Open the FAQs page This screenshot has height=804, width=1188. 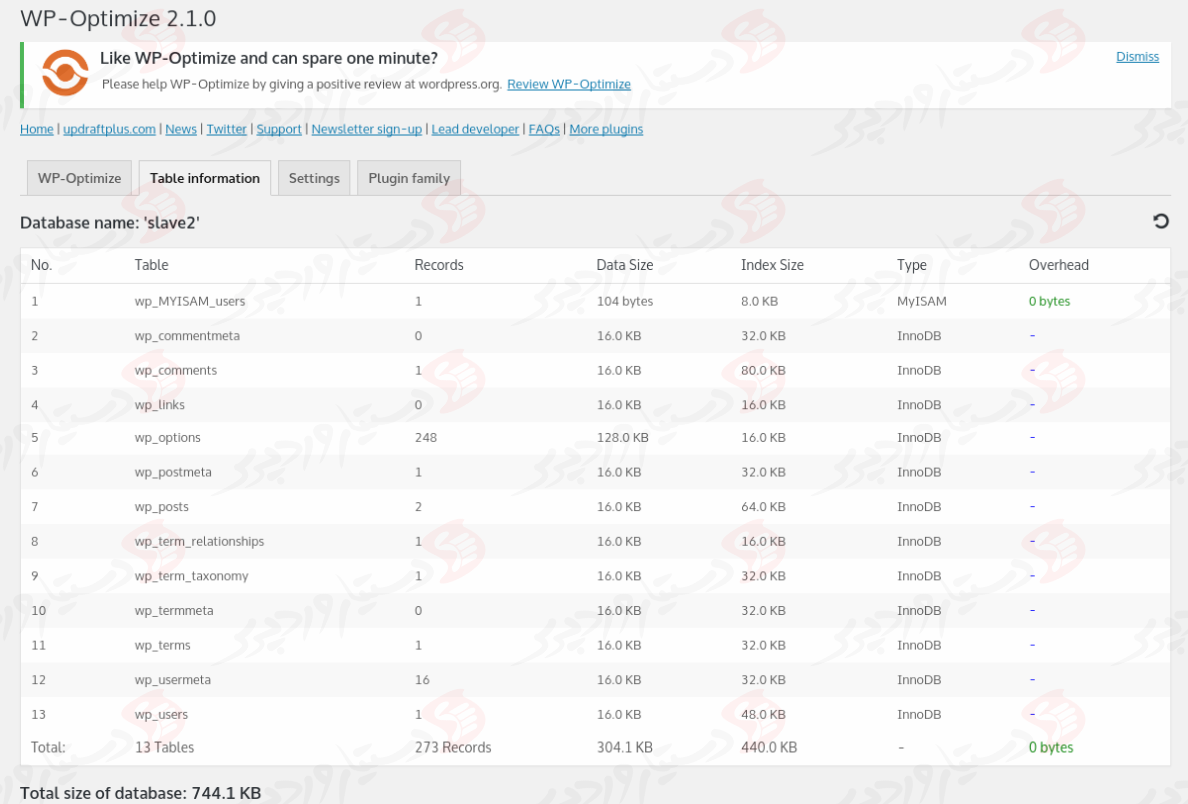coord(543,129)
